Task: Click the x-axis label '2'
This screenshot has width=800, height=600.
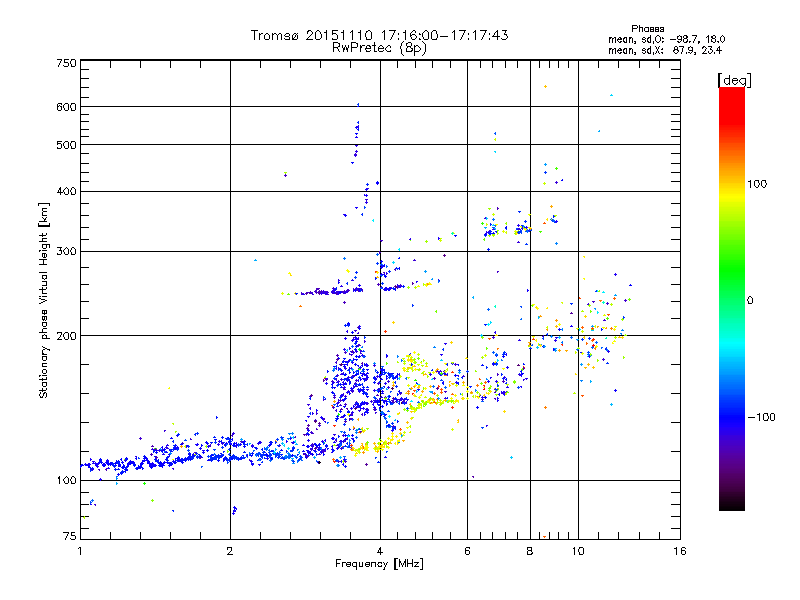Action: click(230, 551)
